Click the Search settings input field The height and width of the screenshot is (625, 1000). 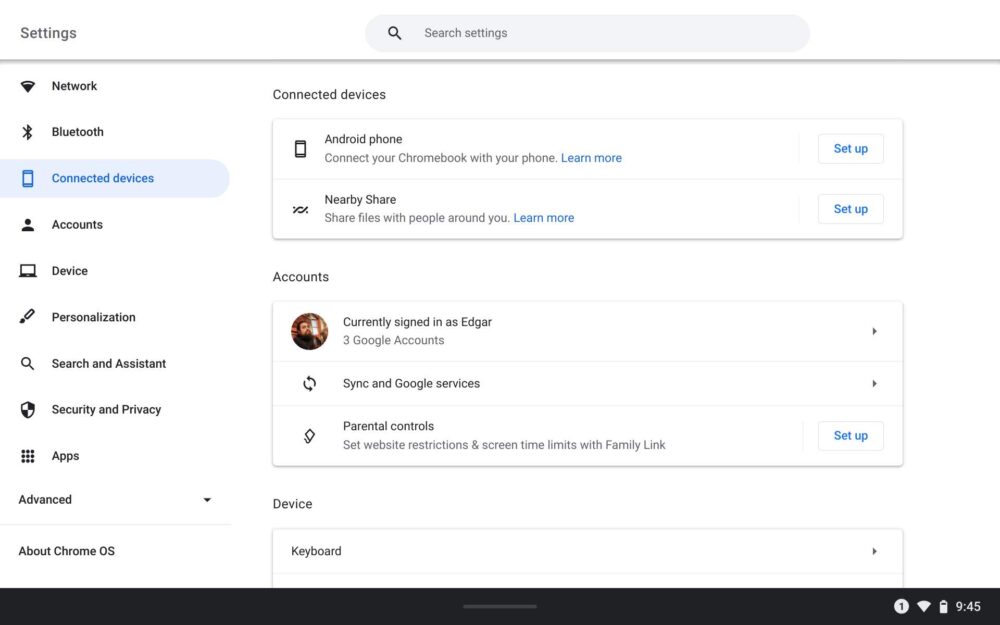[x=600, y=33]
